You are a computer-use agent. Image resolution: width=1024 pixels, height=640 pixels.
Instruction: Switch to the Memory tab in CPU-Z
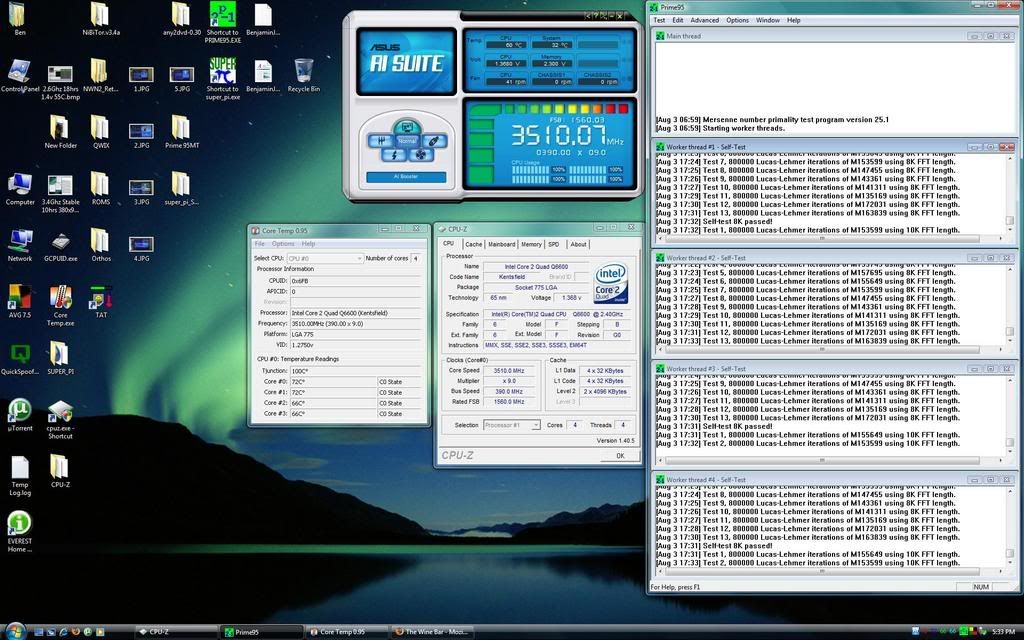coord(531,244)
